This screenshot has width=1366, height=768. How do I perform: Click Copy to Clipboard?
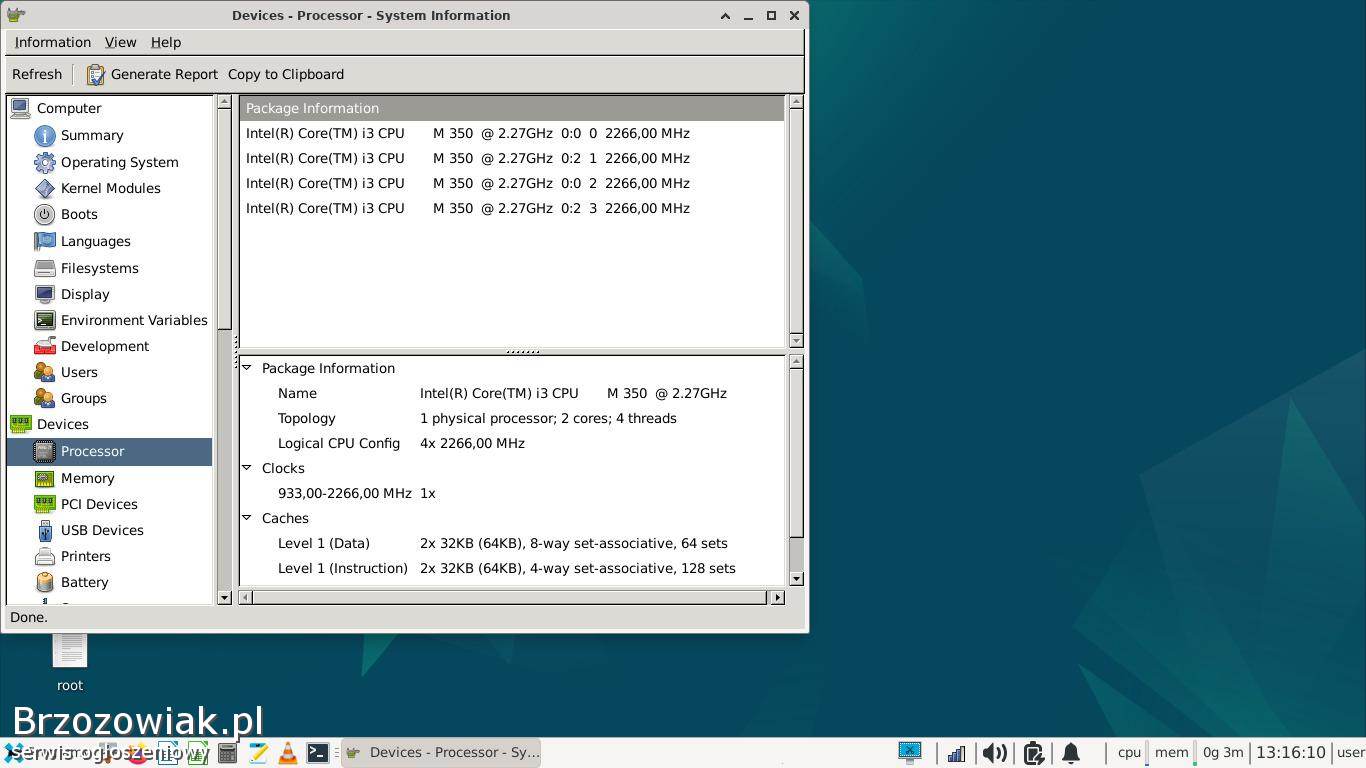click(x=286, y=75)
